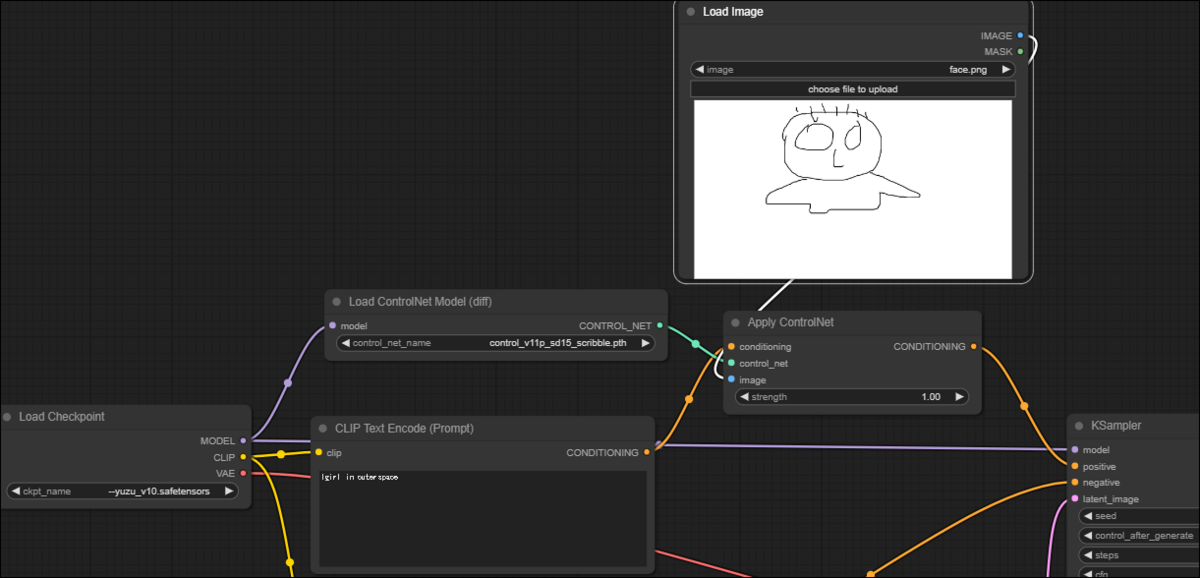The width and height of the screenshot is (1200, 578).
Task: Open the control_net_name dropdown
Action: (496, 343)
